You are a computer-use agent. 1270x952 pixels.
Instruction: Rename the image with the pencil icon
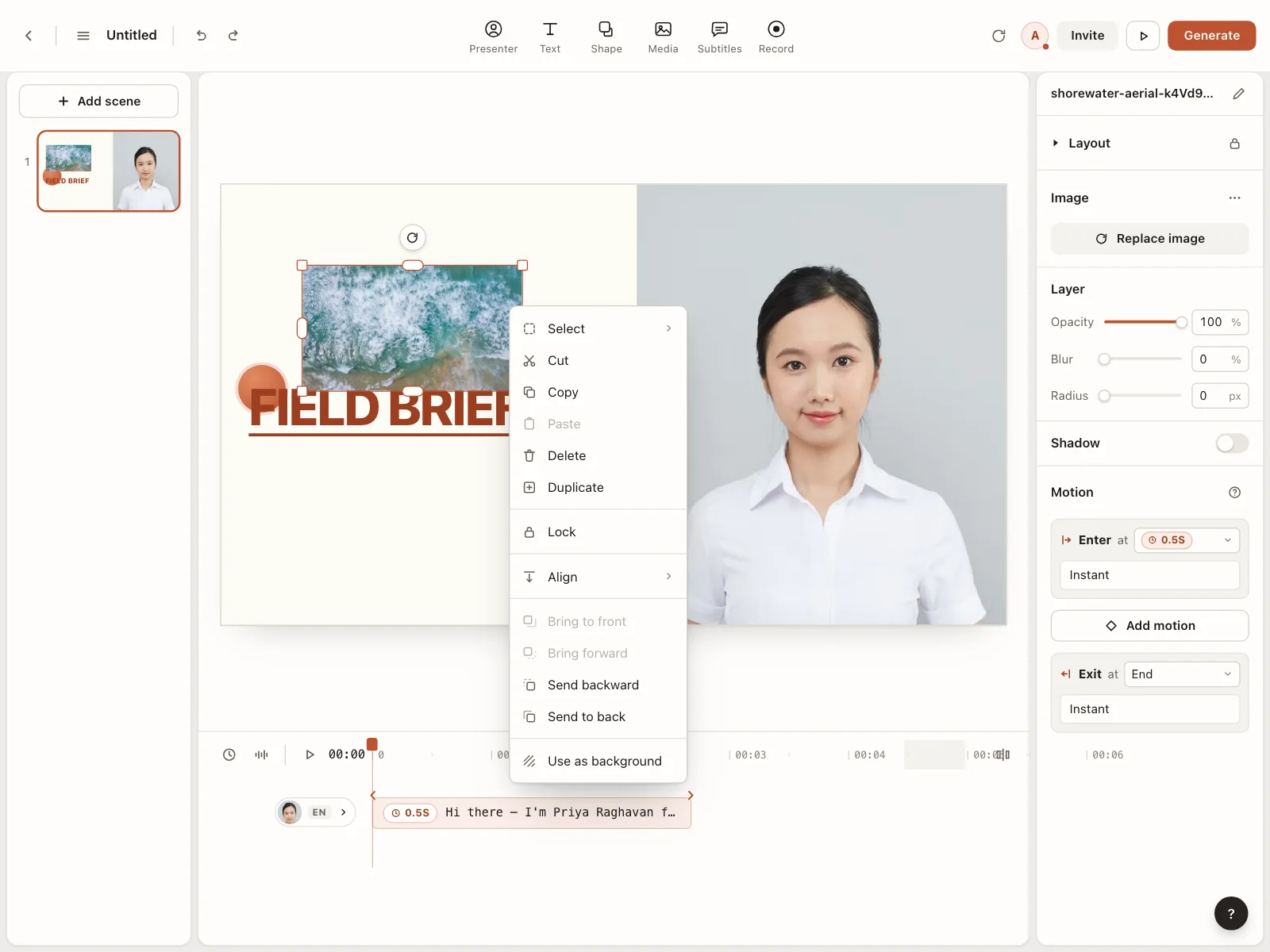click(1238, 94)
